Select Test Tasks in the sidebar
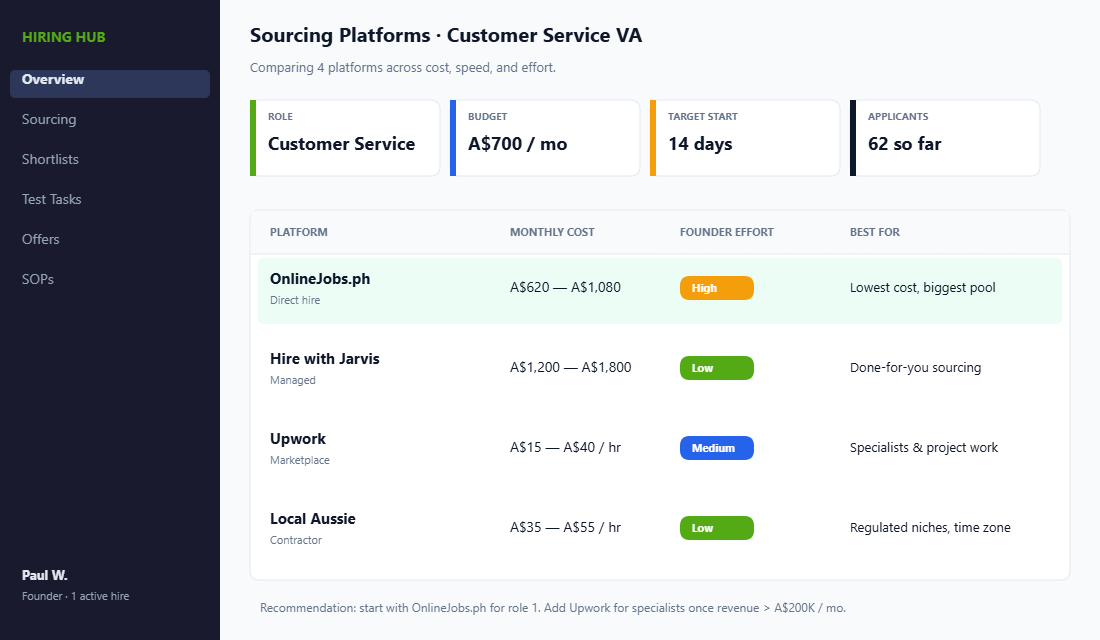 51,199
